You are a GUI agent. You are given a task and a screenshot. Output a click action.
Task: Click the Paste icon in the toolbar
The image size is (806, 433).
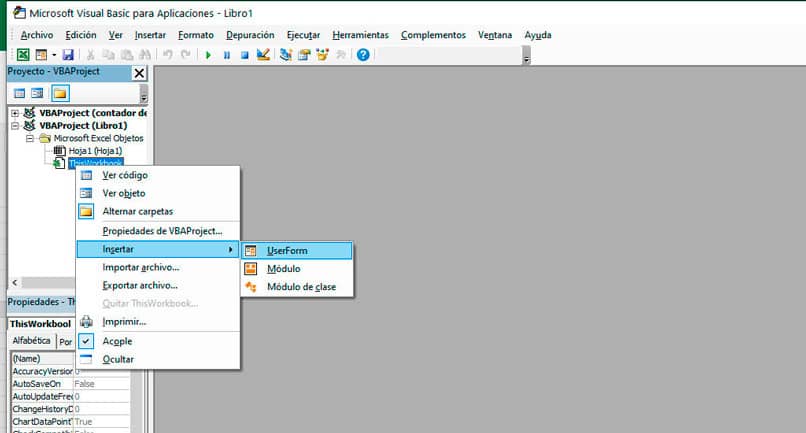point(126,55)
